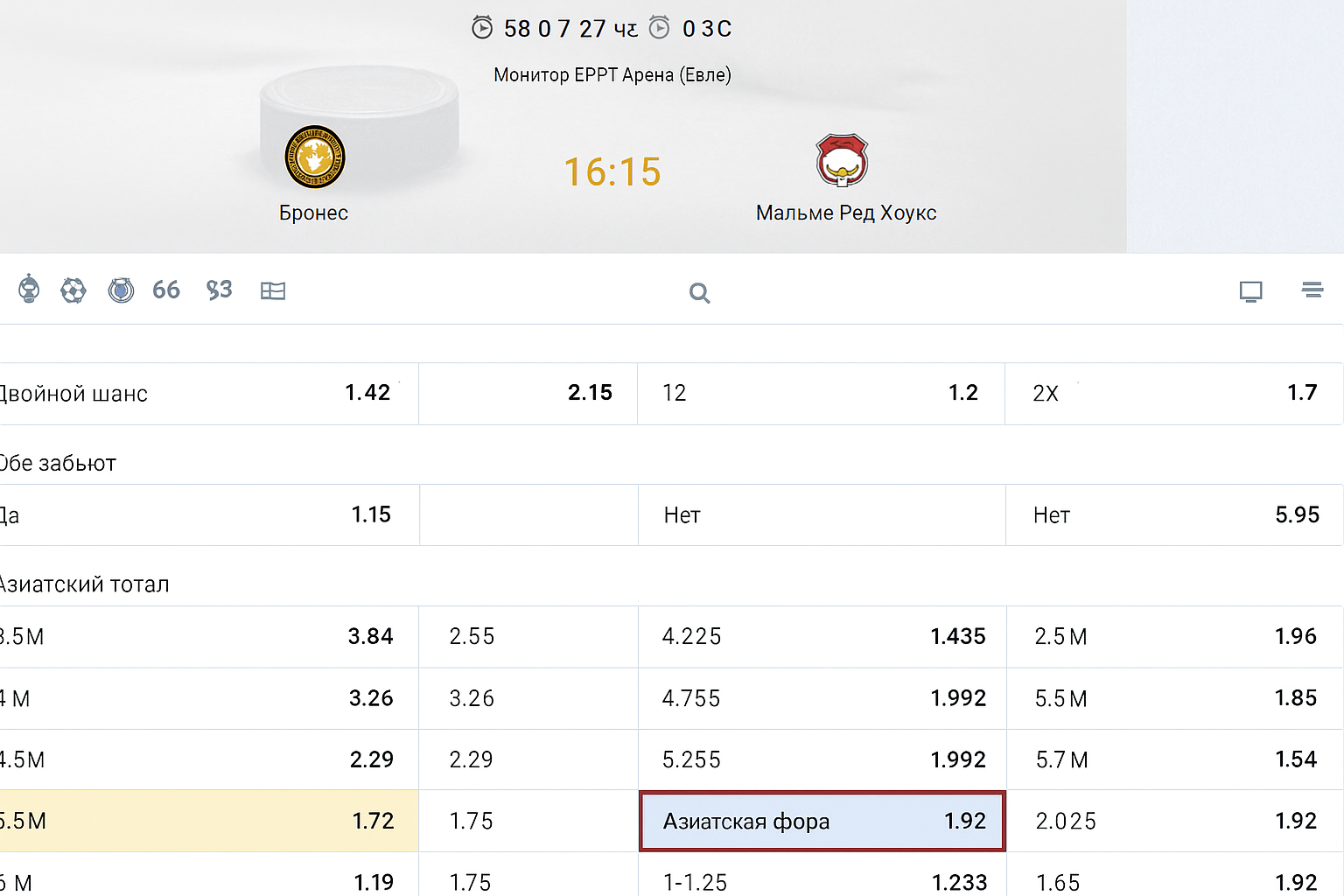Choose the 2X outcome at 1.7
1344x896 pixels.
(1173, 393)
